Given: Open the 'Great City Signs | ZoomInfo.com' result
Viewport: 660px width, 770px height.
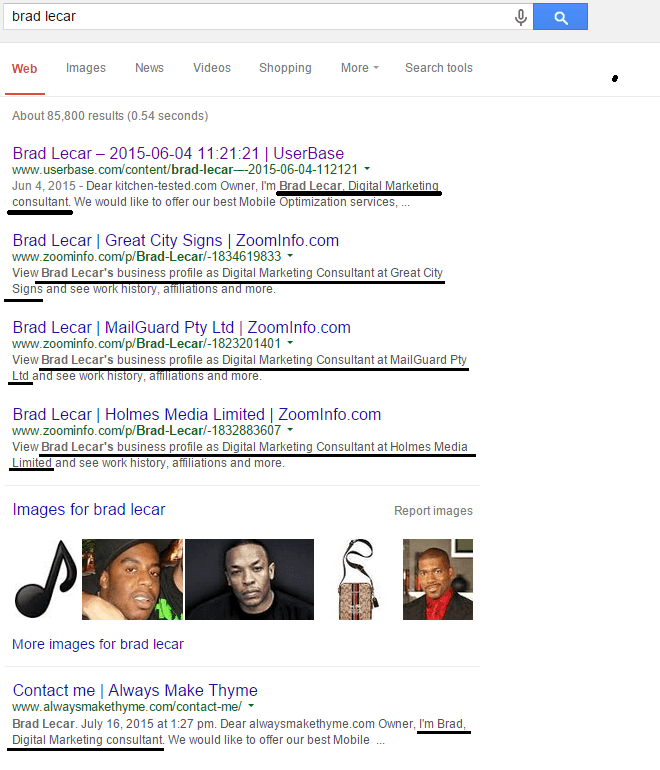Looking at the screenshot, I should pyautogui.click(x=176, y=240).
